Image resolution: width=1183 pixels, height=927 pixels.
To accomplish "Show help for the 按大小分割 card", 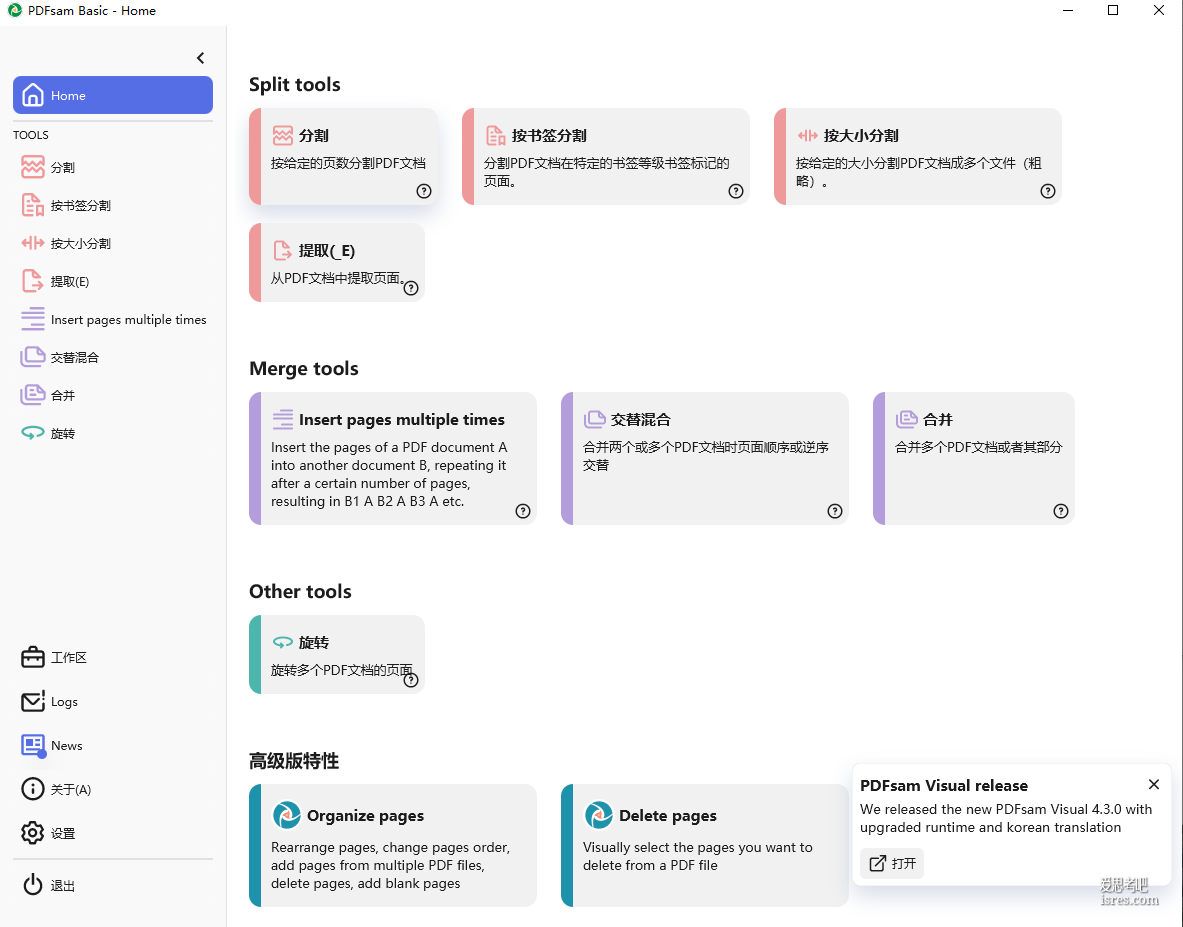I will 1048,191.
